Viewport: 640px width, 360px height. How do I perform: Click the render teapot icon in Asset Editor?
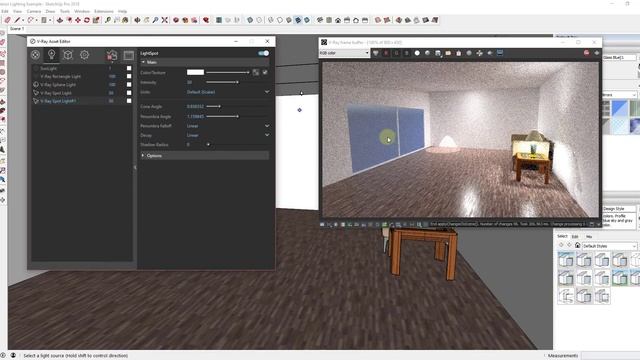coord(112,55)
